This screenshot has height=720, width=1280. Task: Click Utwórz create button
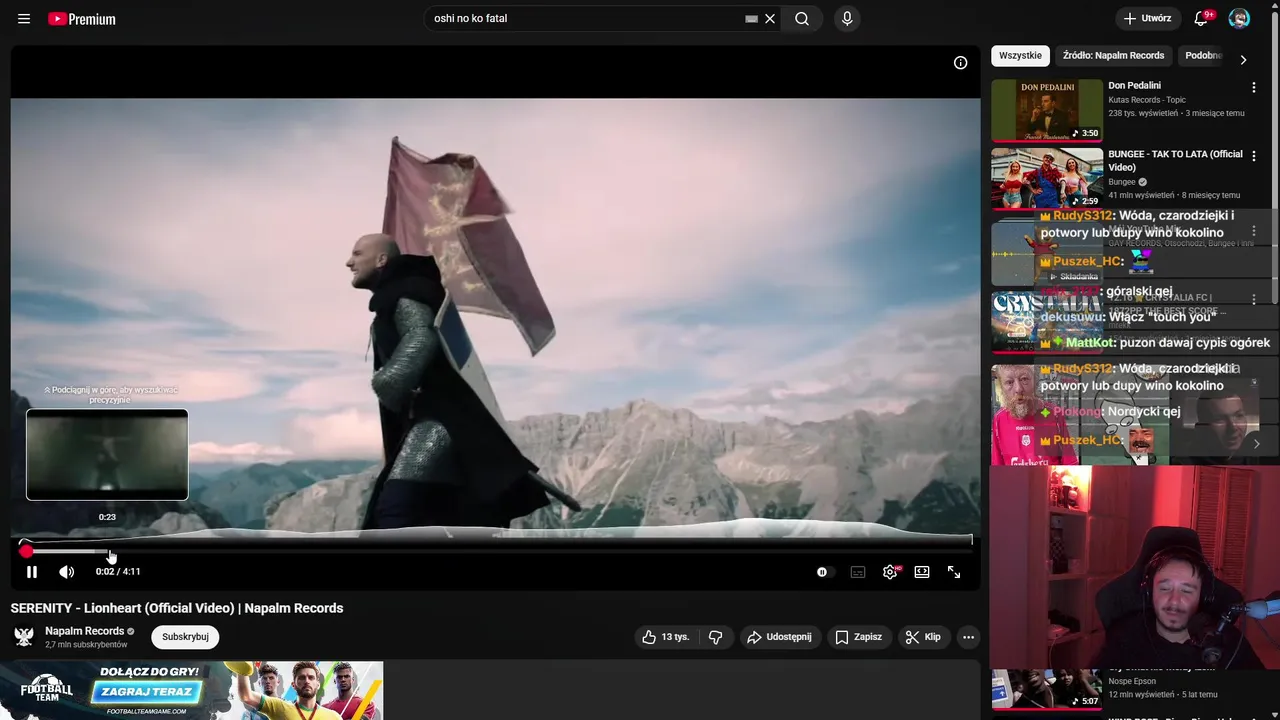click(1147, 19)
